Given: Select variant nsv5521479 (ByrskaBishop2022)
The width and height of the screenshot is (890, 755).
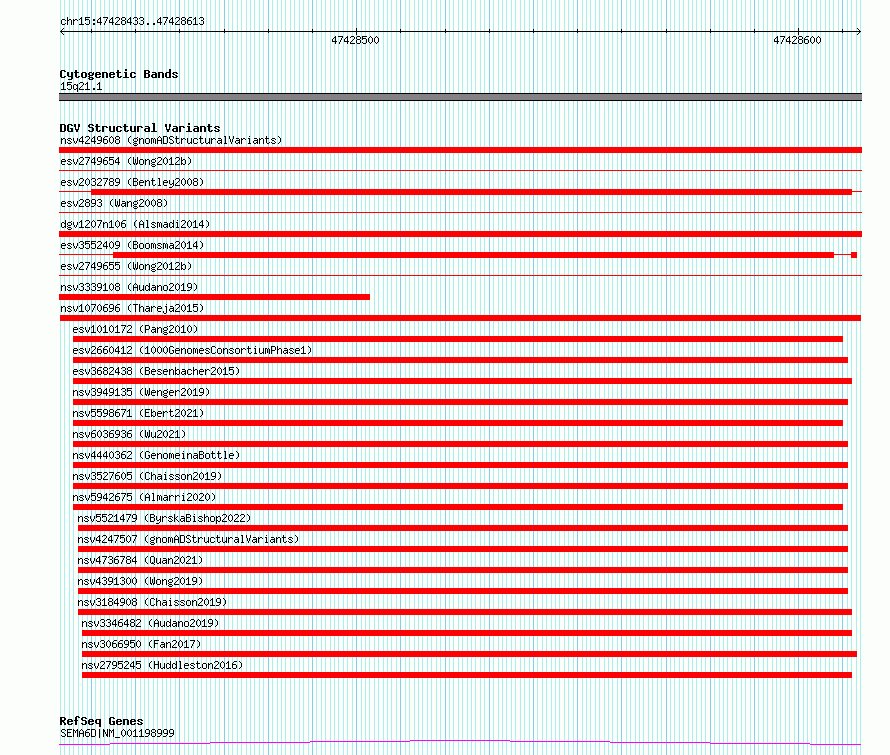Looking at the screenshot, I should click(164, 518).
